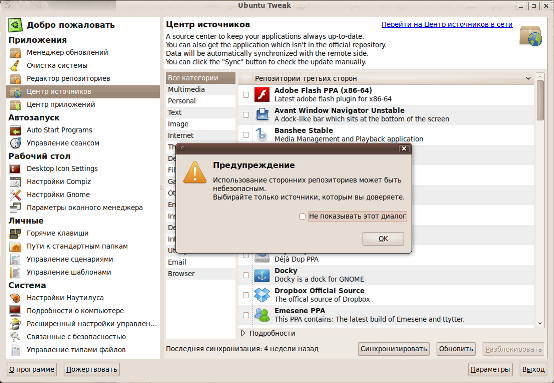Open Управление сеансом icon
Image resolution: width=554 pixels, height=383 pixels.
point(15,143)
